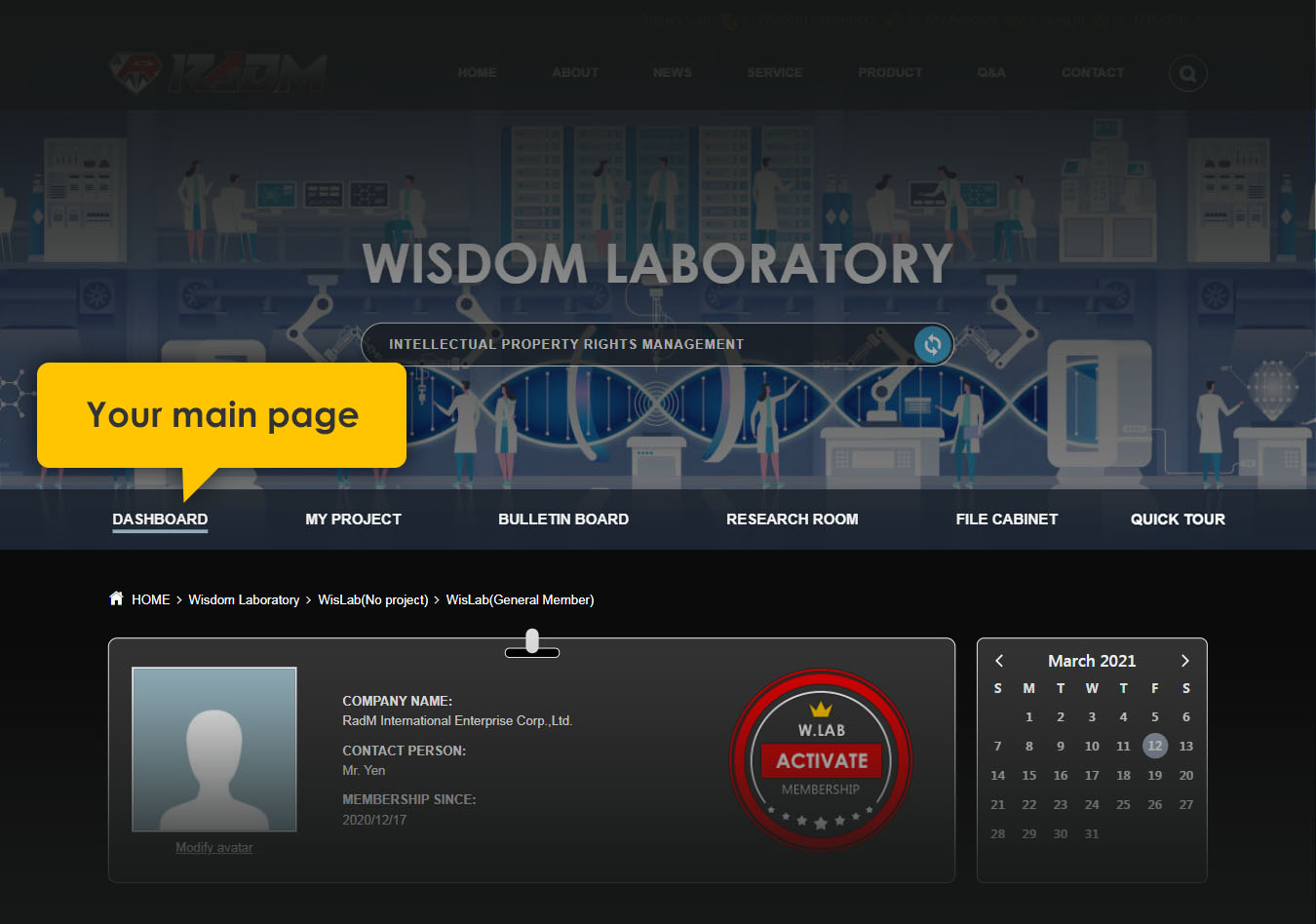Image resolution: width=1316 pixels, height=924 pixels.
Task: Click the house icon in breadcrumb
Action: (116, 598)
